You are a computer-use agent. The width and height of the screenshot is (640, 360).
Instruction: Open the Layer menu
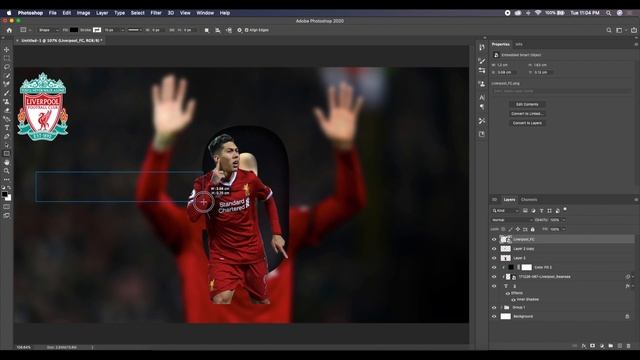[x=102, y=13]
